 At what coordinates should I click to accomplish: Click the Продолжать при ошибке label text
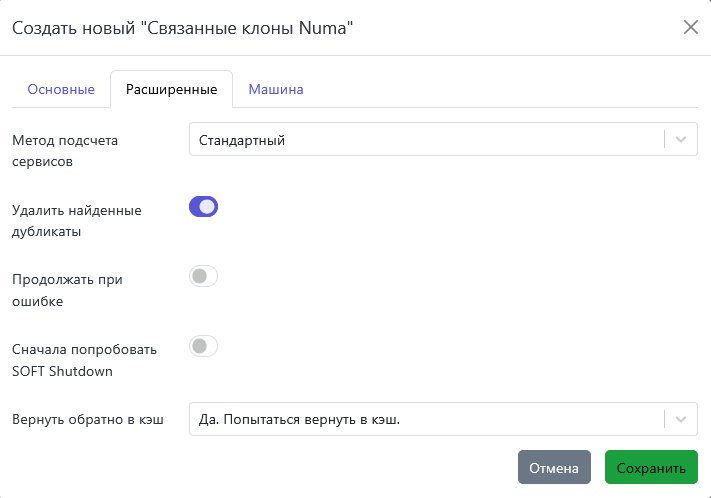point(67,290)
